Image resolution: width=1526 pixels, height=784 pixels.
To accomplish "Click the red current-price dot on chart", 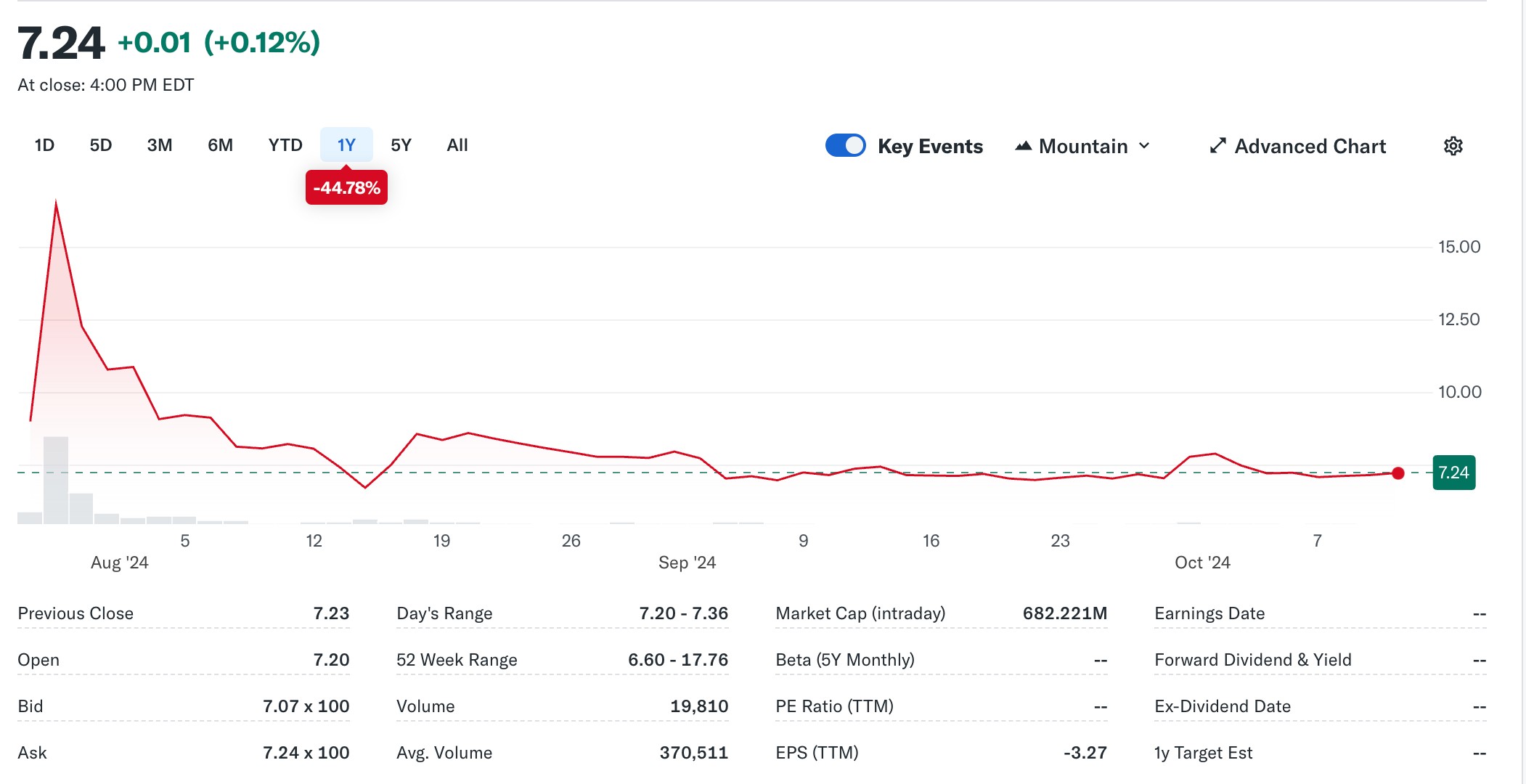I will pyautogui.click(x=1398, y=473).
